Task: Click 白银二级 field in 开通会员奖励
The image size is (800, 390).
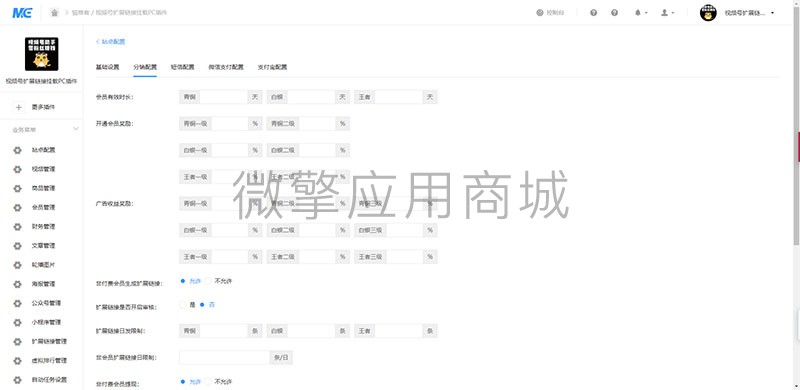Action: (x=317, y=150)
